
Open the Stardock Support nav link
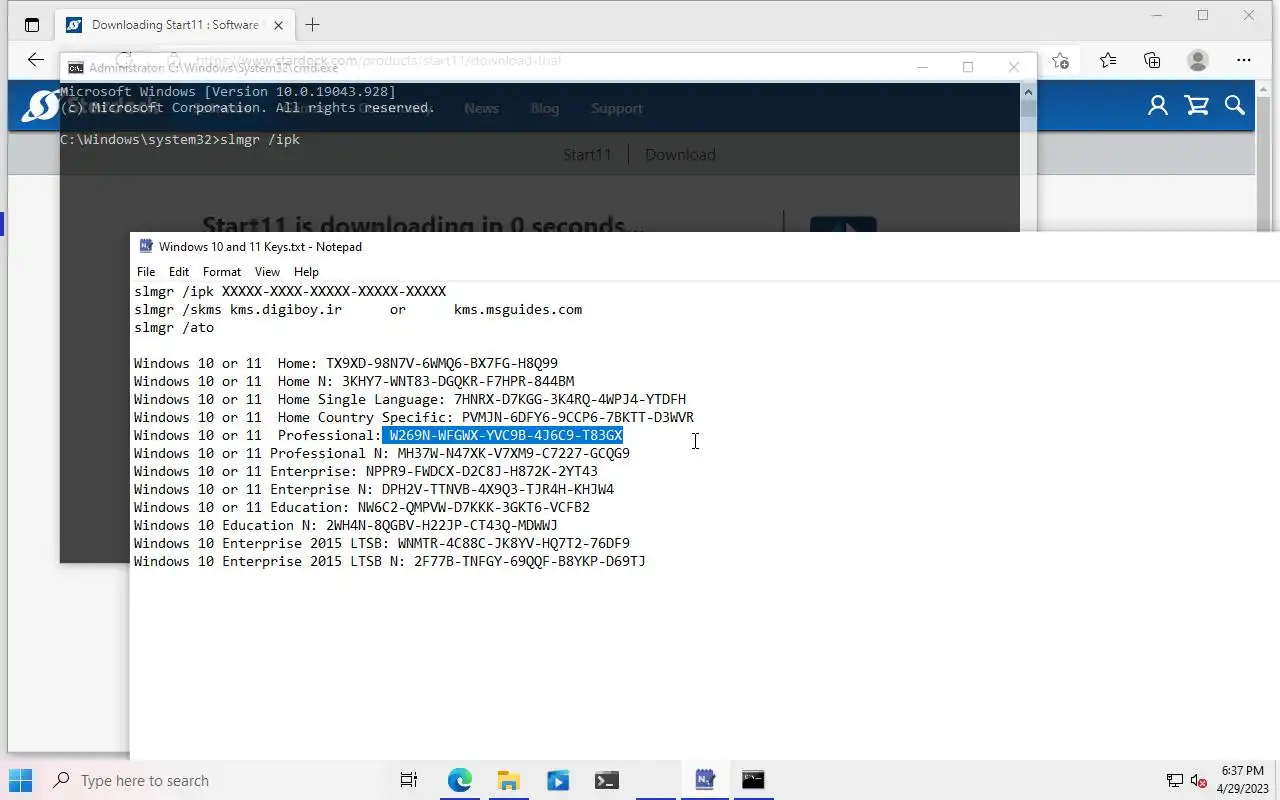[616, 108]
